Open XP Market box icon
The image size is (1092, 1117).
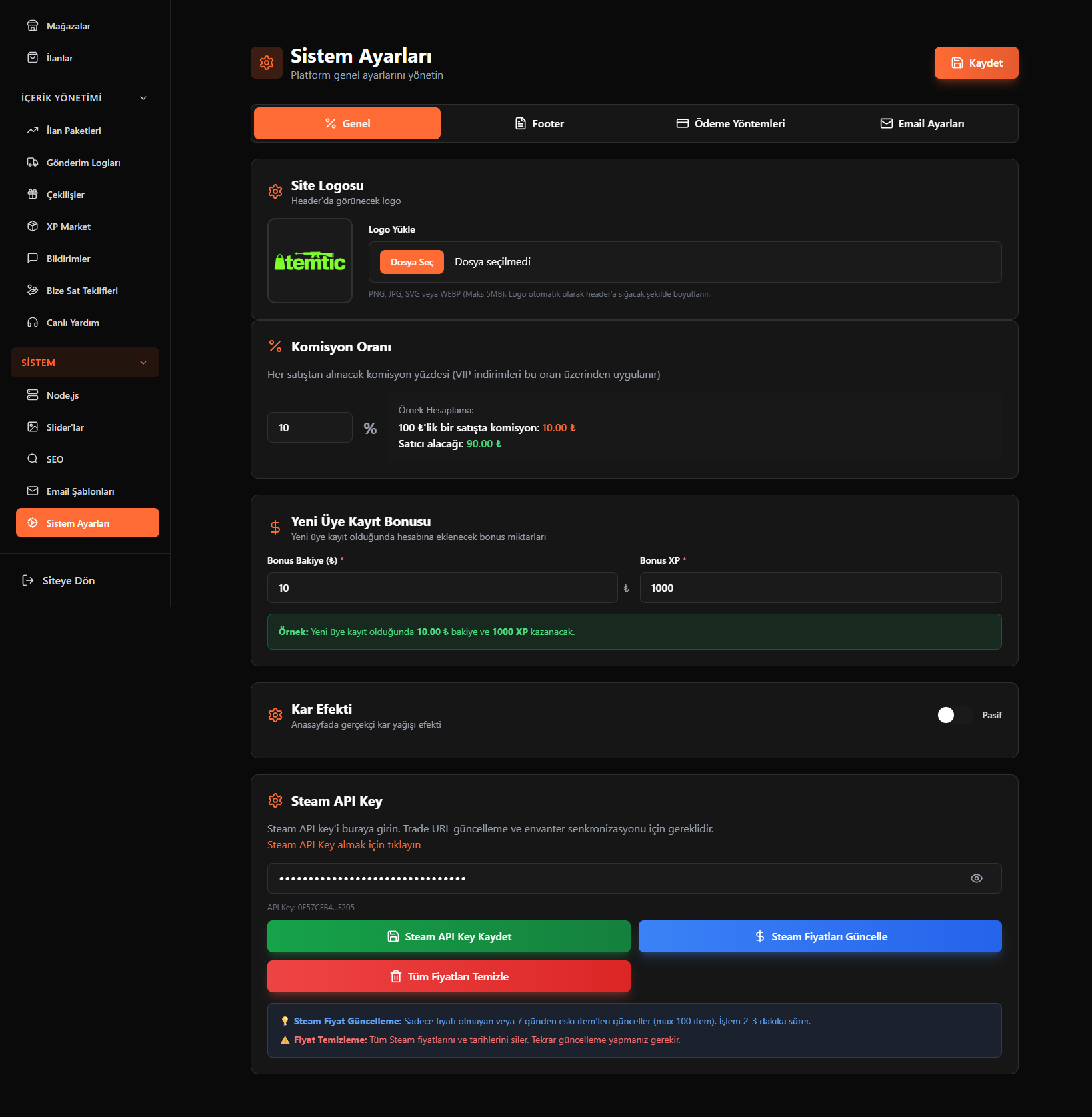tap(33, 227)
